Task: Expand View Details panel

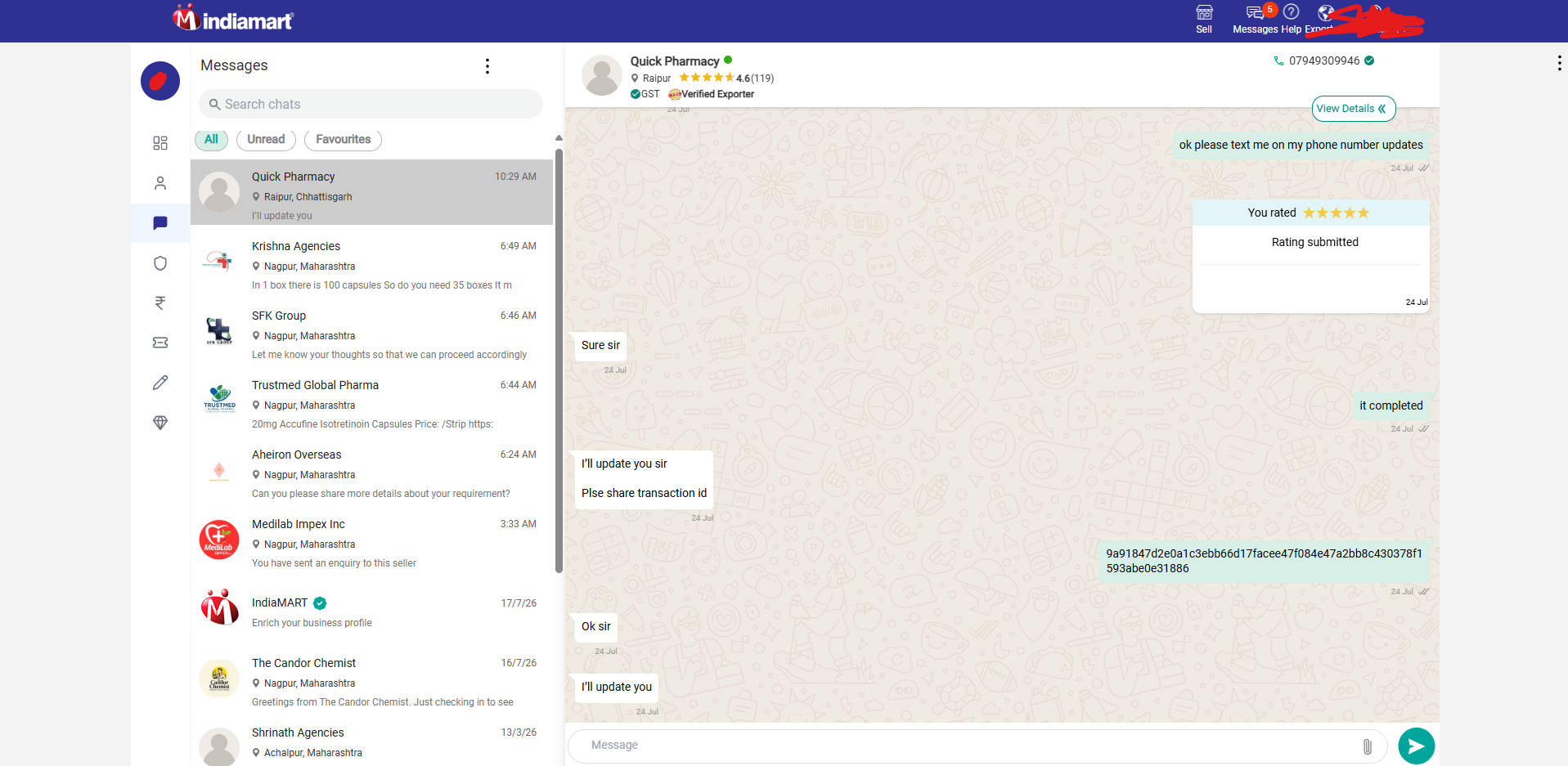Action: click(x=1354, y=109)
